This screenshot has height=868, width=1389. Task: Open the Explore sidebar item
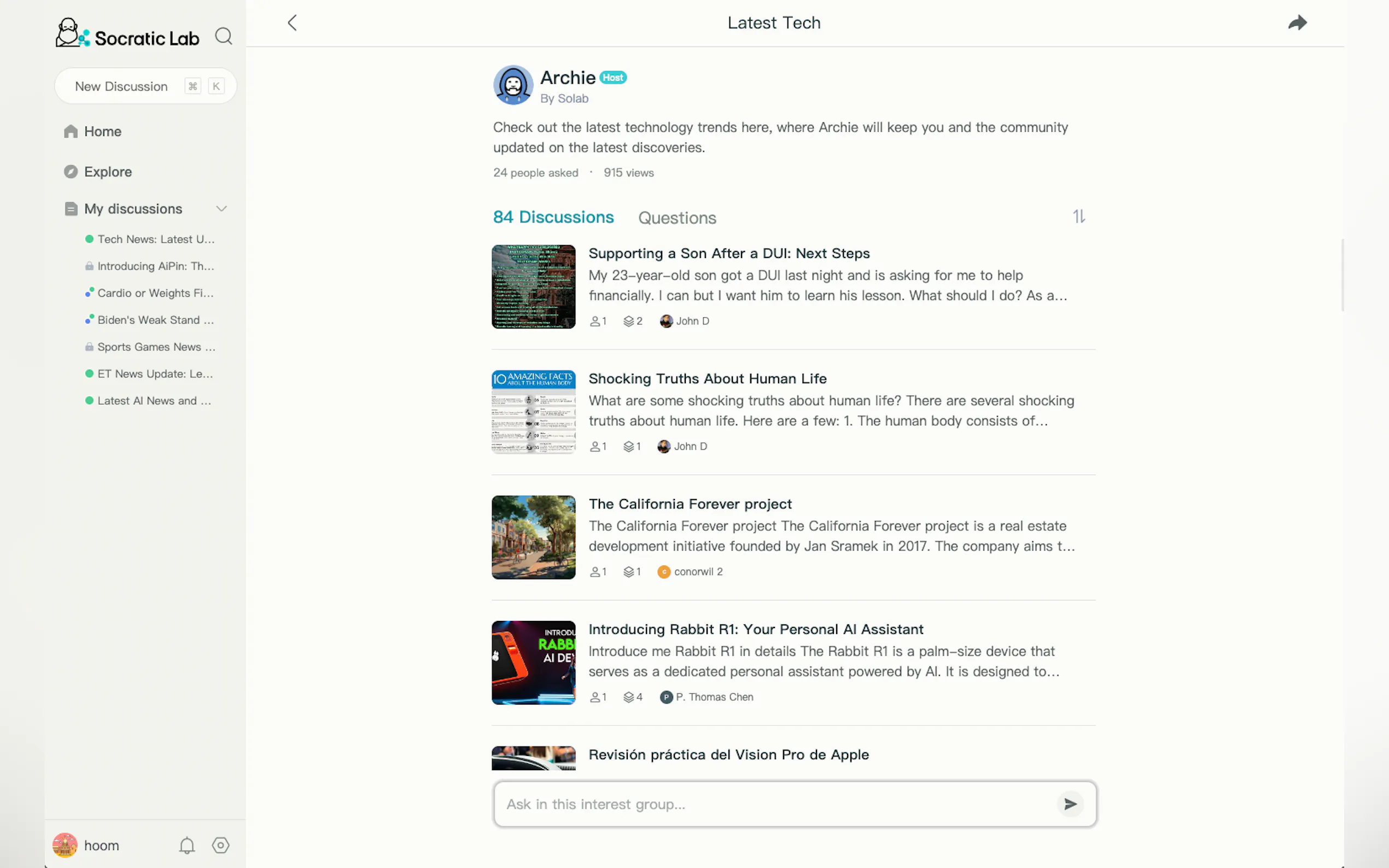pos(108,172)
